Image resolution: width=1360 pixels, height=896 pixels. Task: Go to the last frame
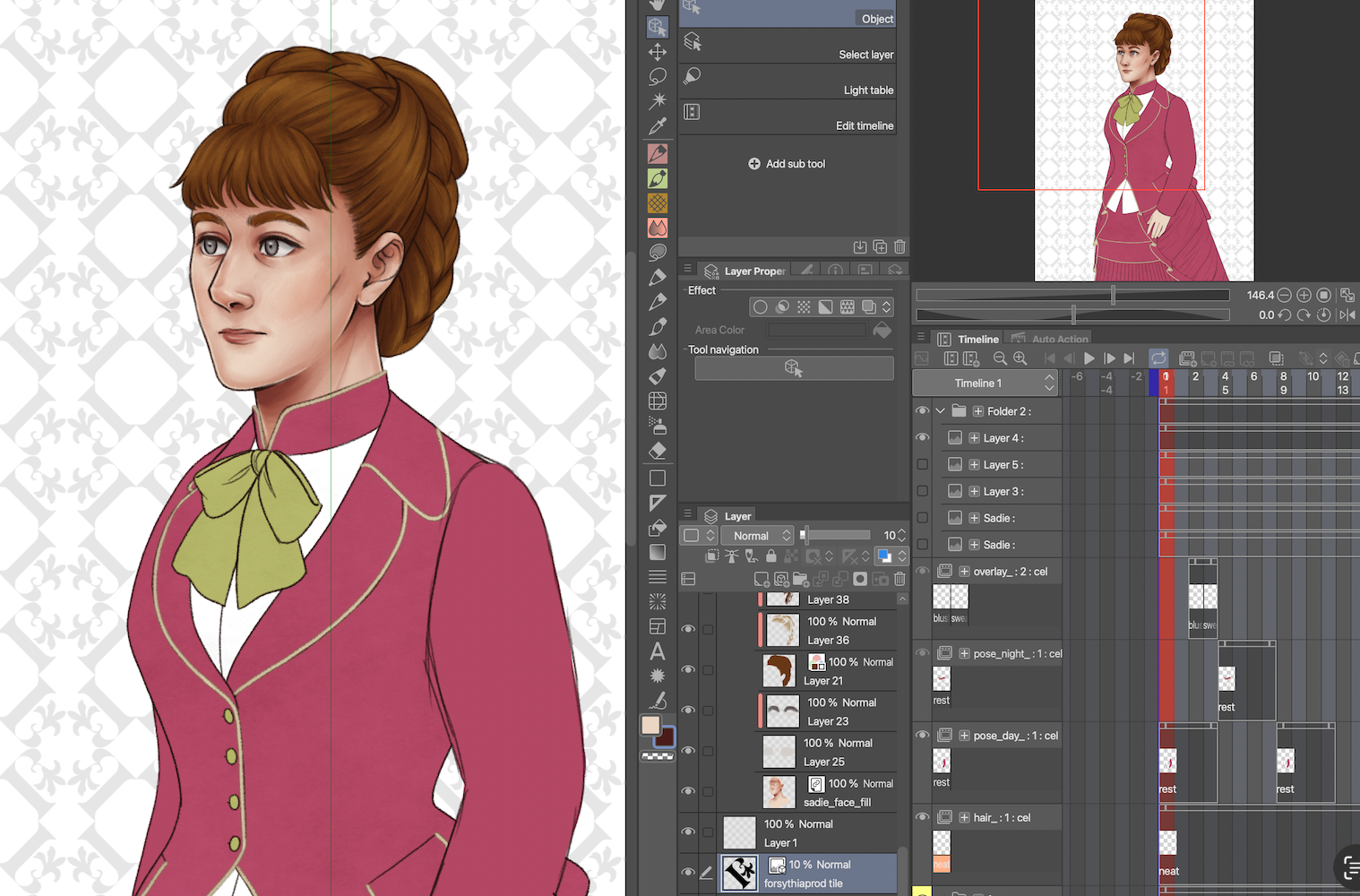[1129, 358]
